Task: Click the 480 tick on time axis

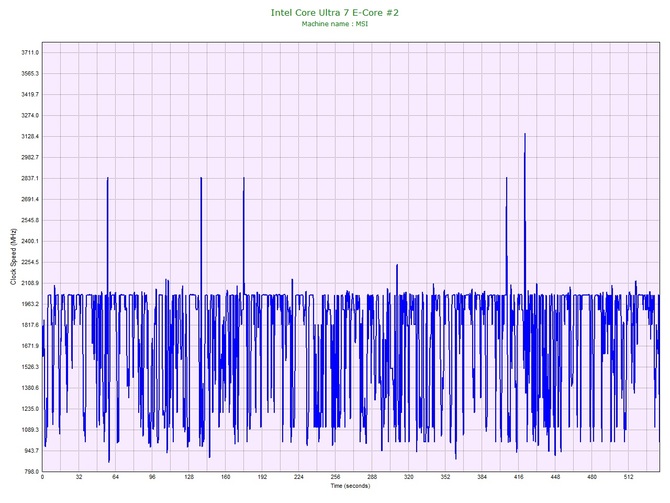Action: (592, 477)
